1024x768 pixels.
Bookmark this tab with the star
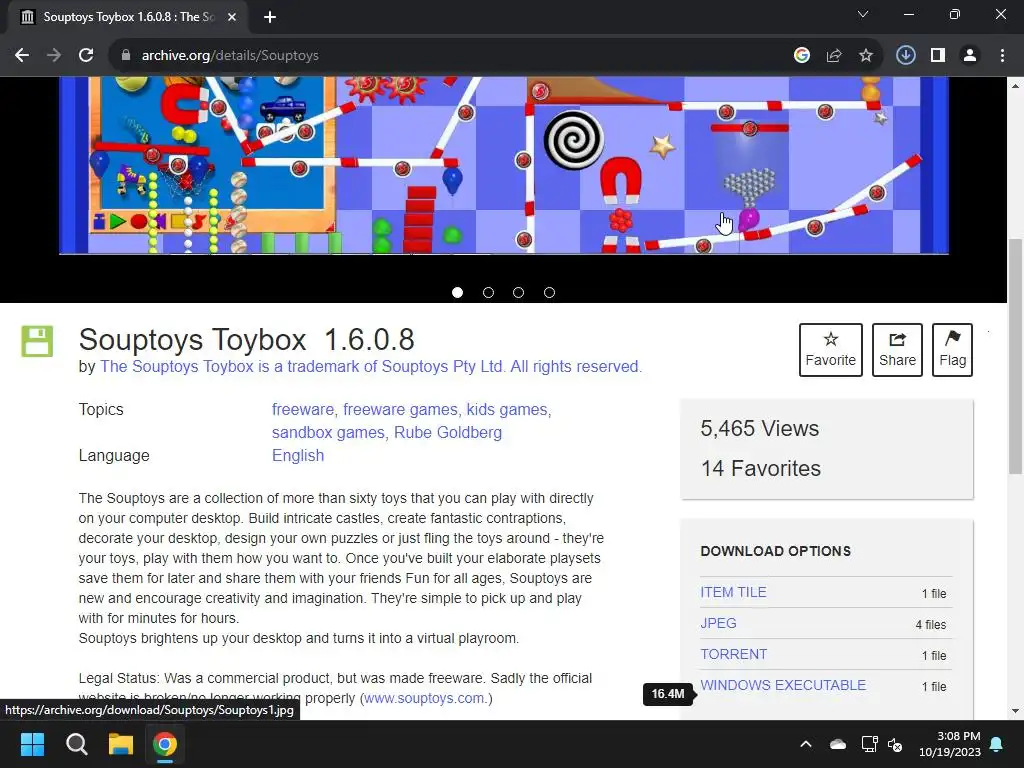[866, 56]
